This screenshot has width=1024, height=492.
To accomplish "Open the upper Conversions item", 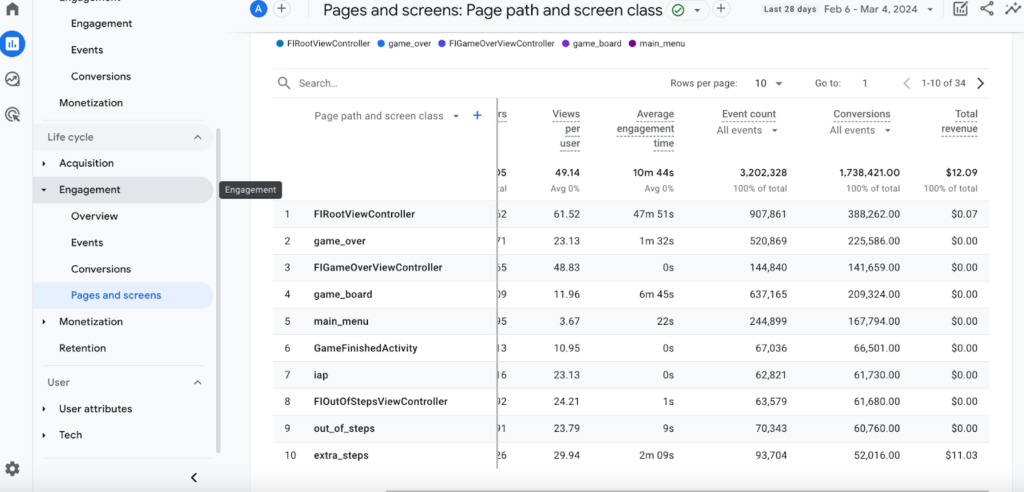I will [x=101, y=76].
